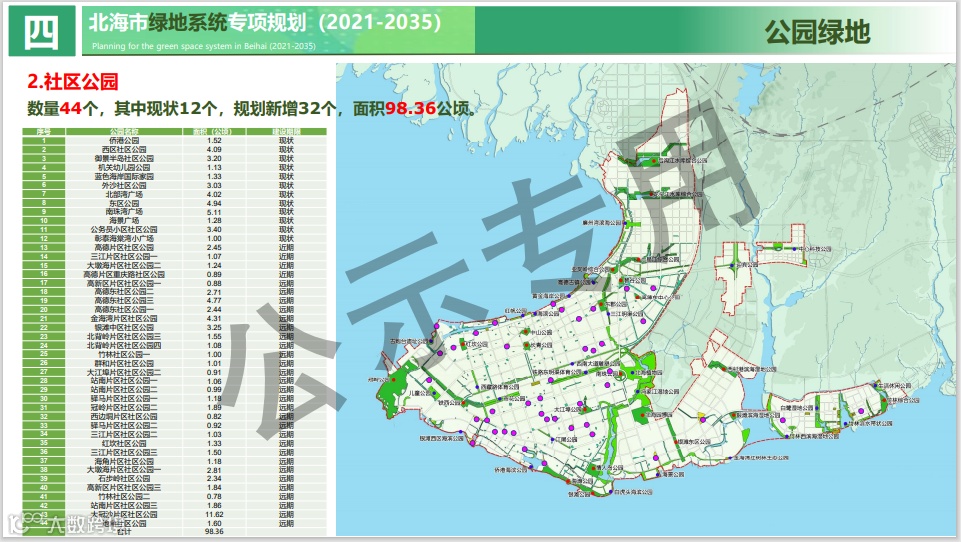Click area value '5.11' in the table
The image size is (961, 542).
(x=215, y=212)
